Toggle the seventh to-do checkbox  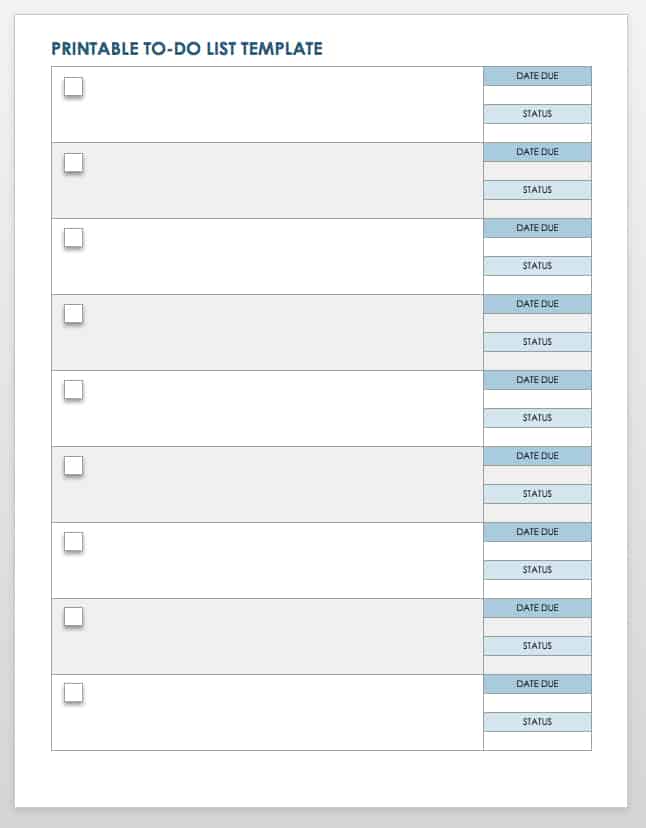pos(73,542)
